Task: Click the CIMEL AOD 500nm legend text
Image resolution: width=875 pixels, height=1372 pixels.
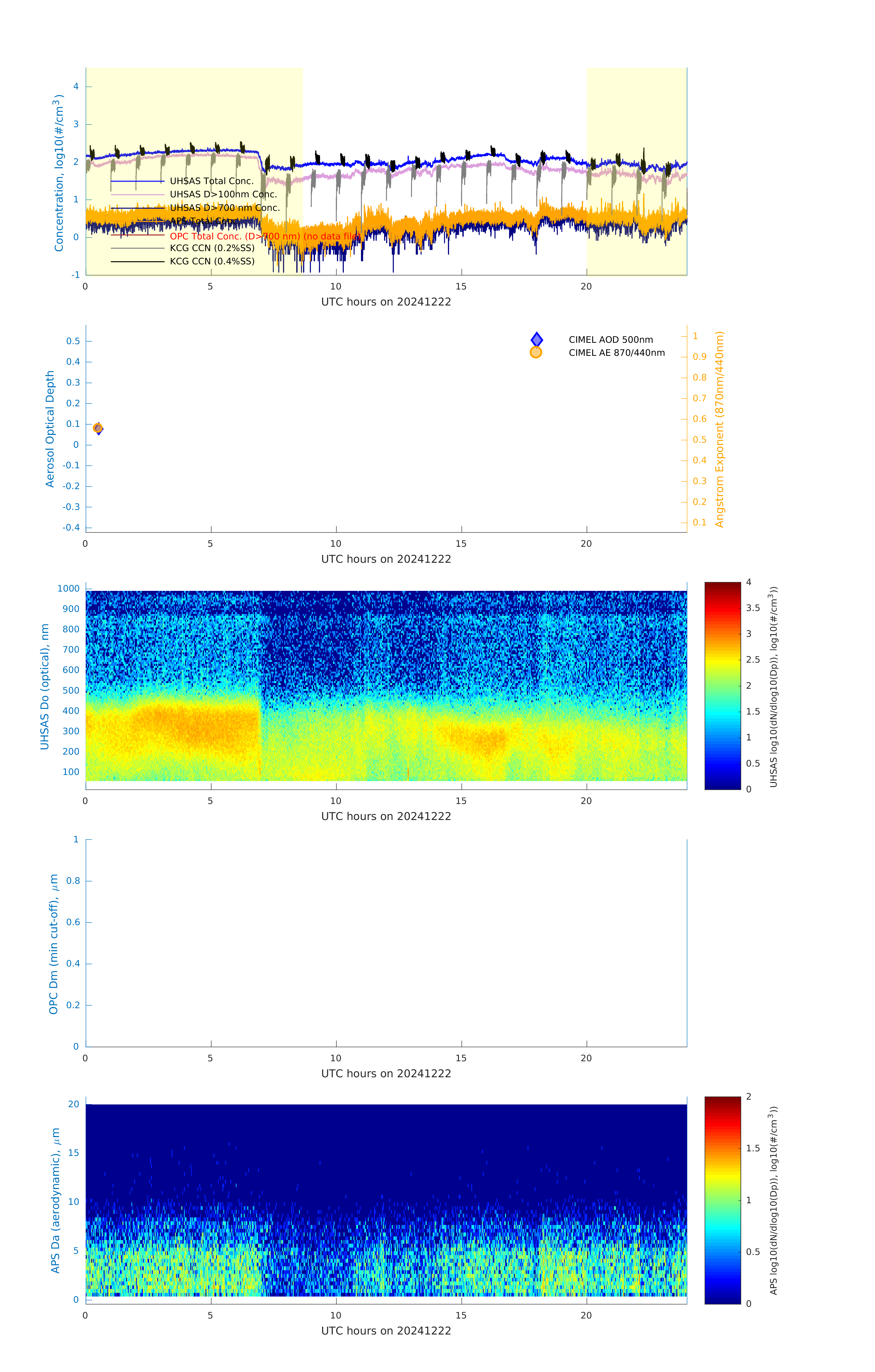Action: [x=611, y=340]
